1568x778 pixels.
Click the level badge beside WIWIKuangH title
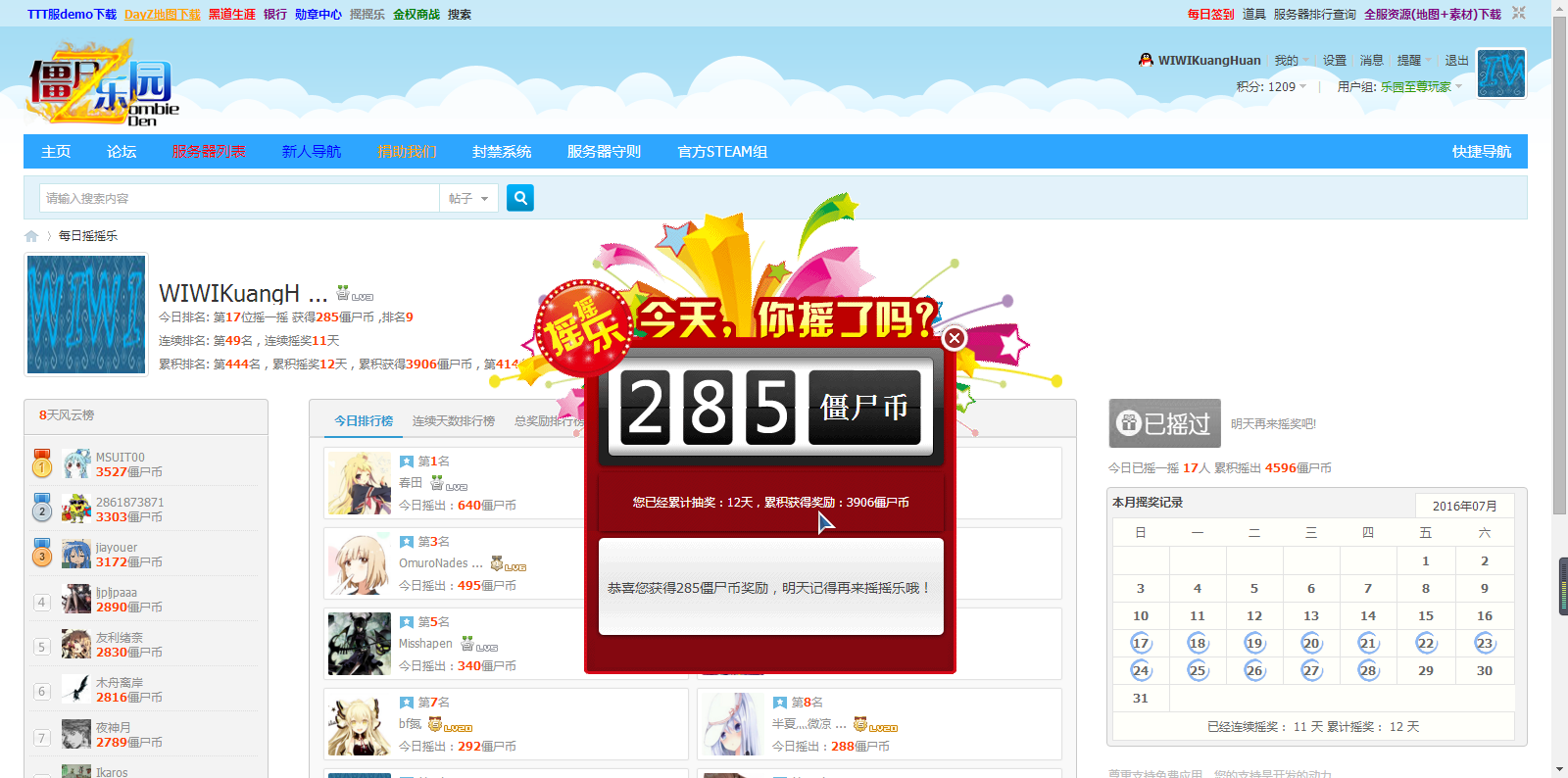click(355, 293)
